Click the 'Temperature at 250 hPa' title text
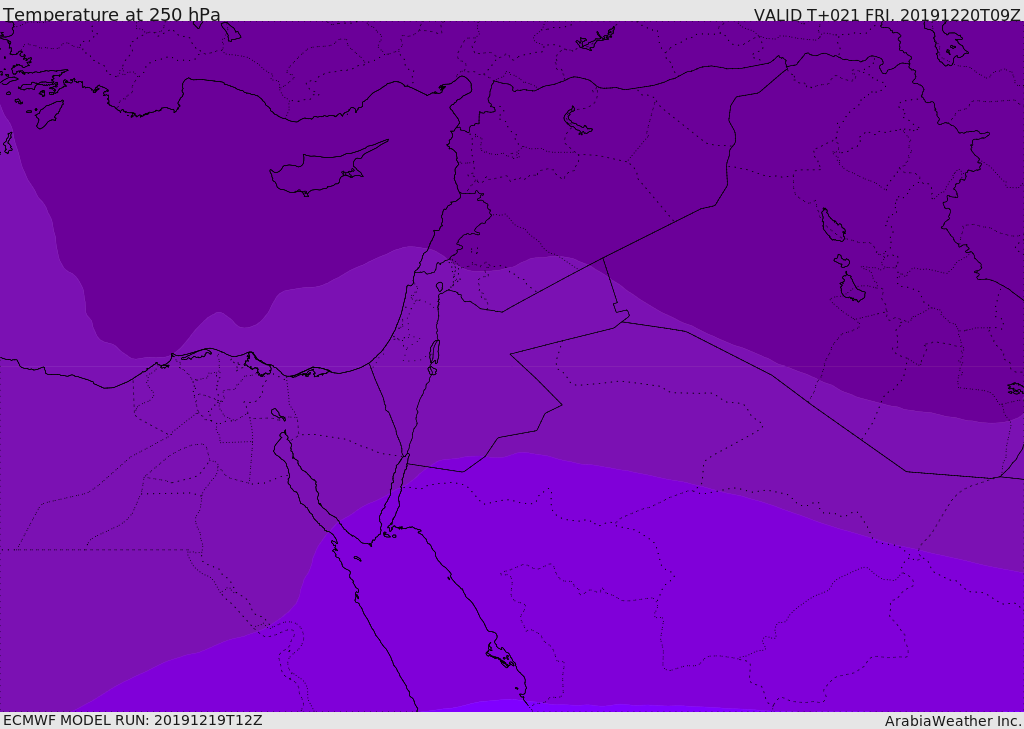Viewport: 1024px width, 729px height. tap(112, 14)
